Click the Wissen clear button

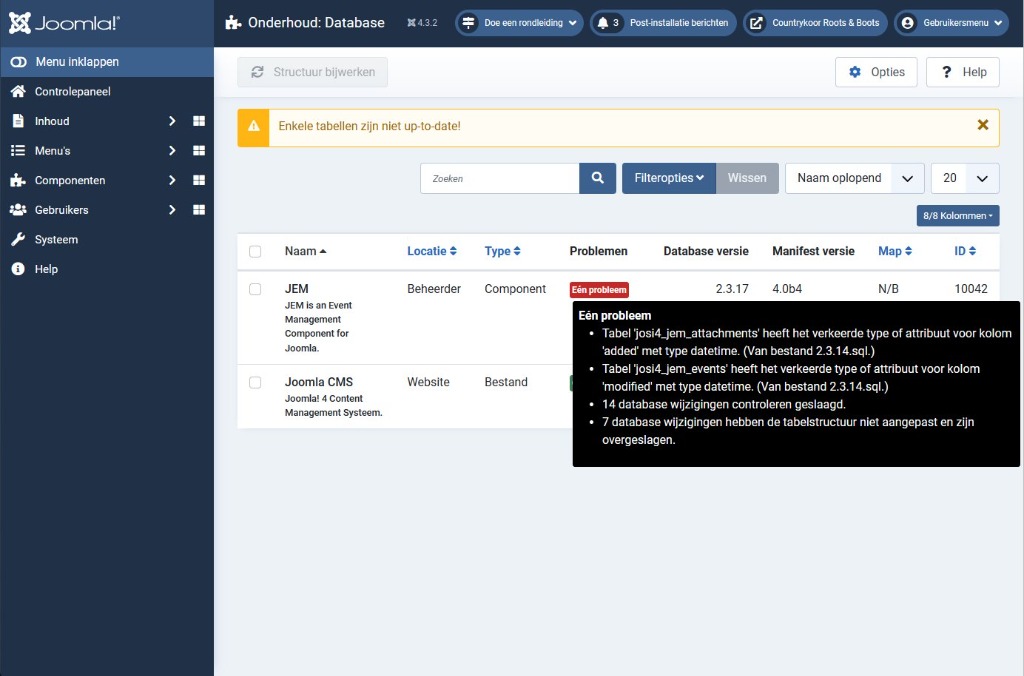(747, 178)
